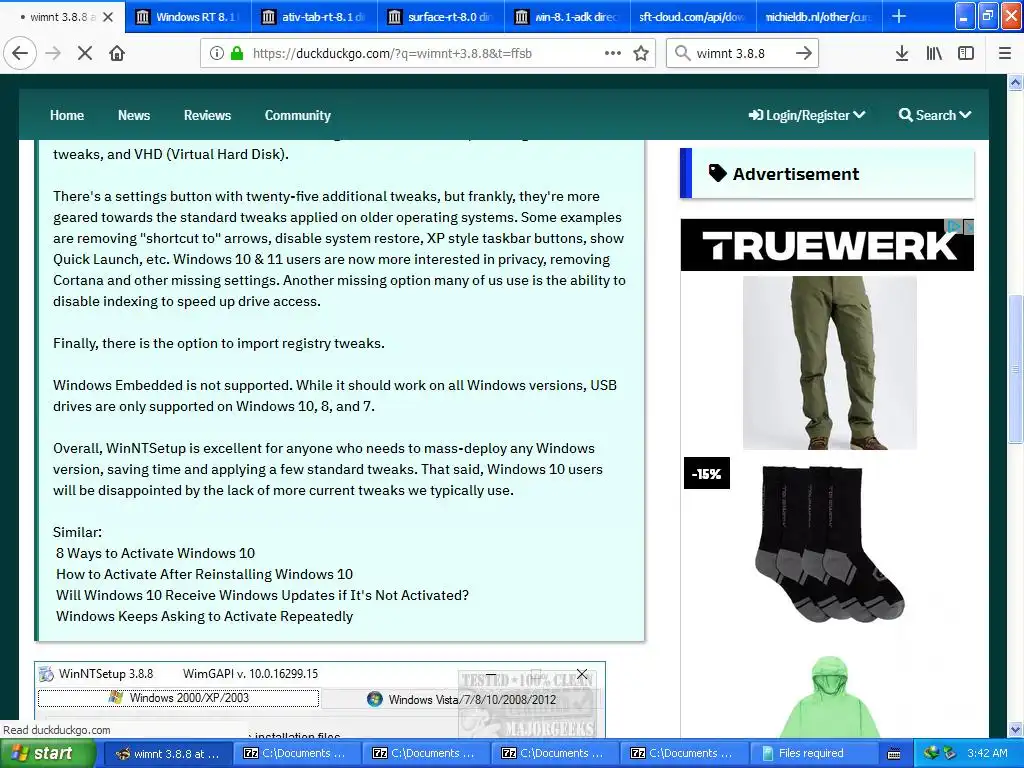The width and height of the screenshot is (1024, 768).
Task: Switch to the win-8.1-adk tab
Action: tap(567, 17)
